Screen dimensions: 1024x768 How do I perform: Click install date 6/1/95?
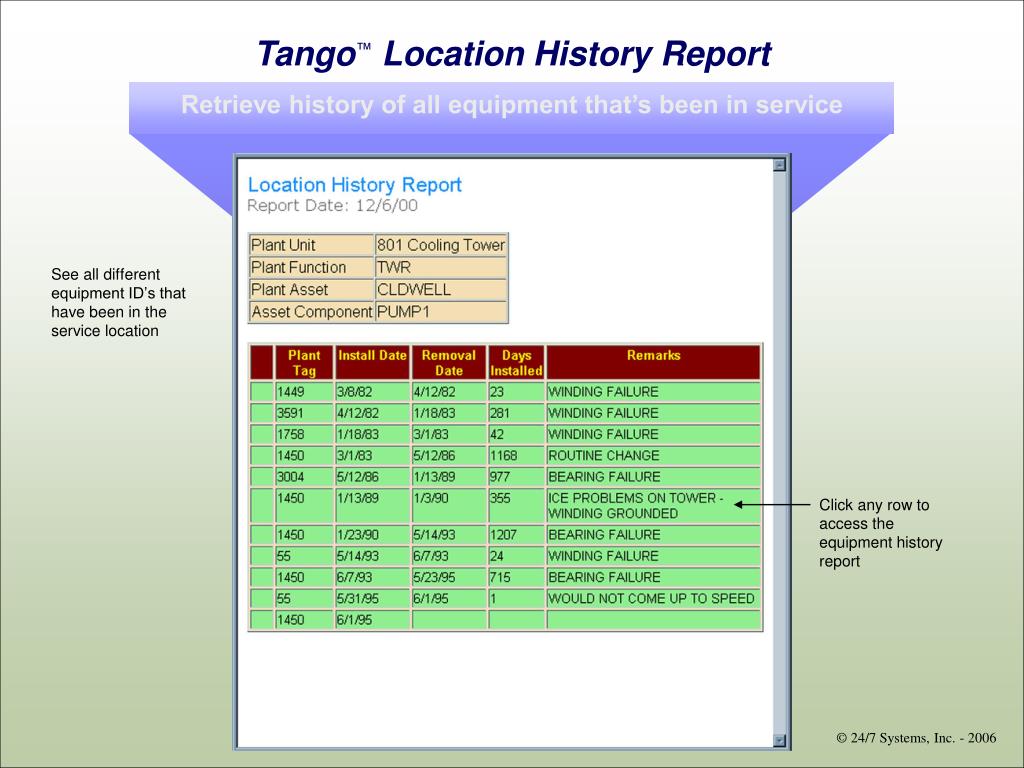[372, 620]
